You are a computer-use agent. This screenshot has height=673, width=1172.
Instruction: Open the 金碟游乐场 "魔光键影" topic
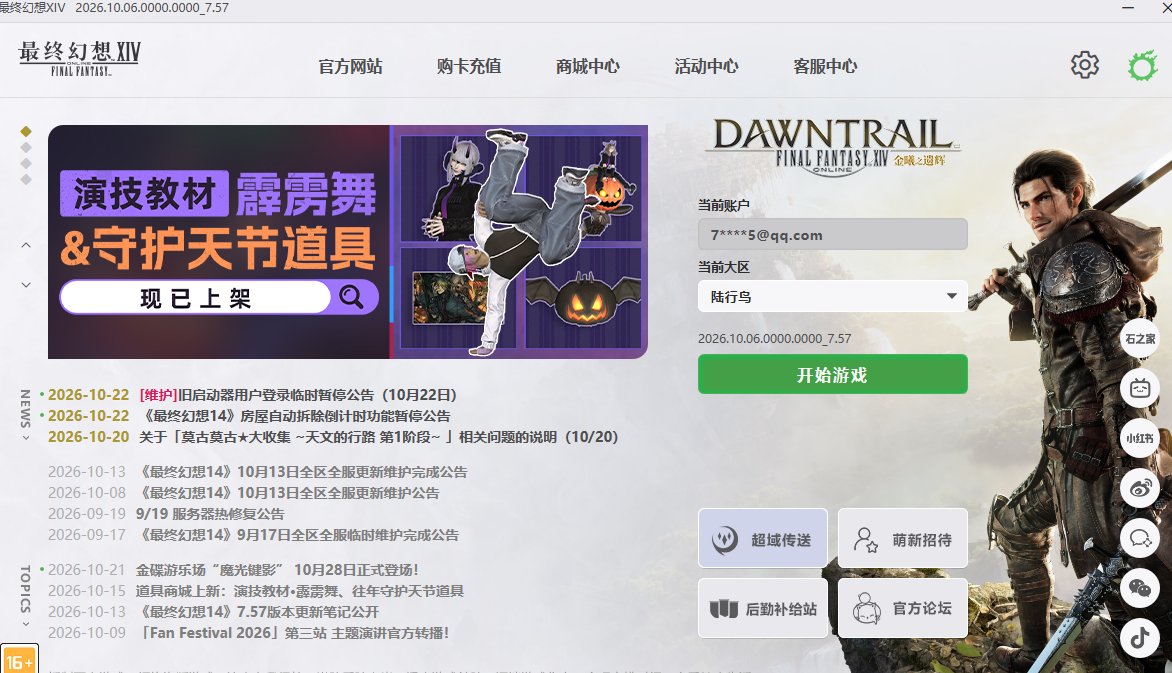coord(277,570)
